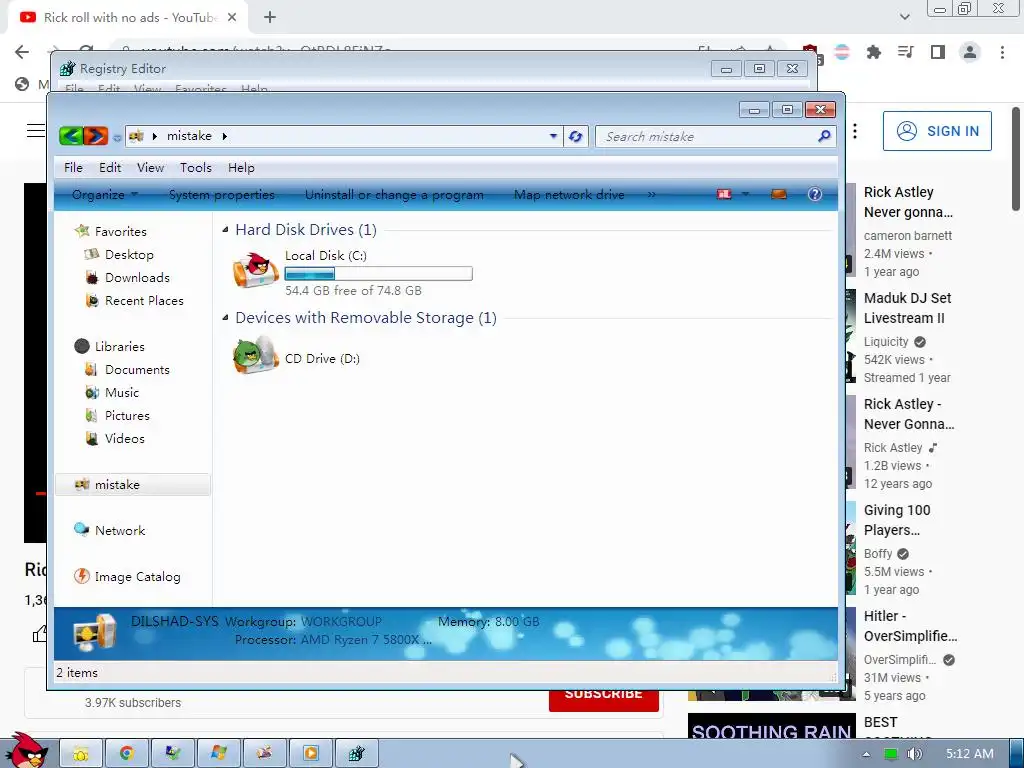Screen dimensions: 1024x768
Task: Select Downloads in the navigation pane
Action: [137, 278]
